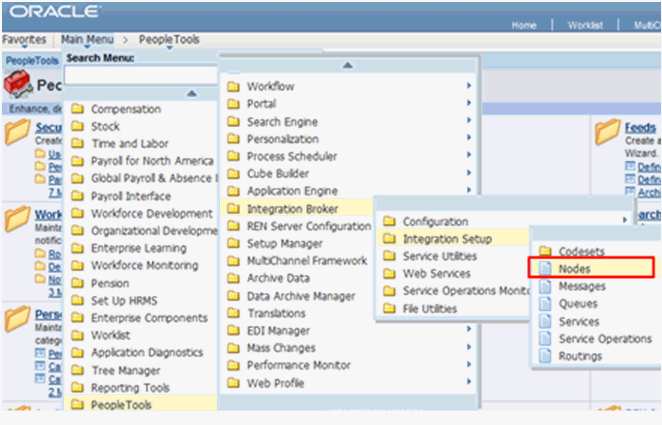Click the EDI Manager folder icon
662x425 pixels.
[233, 330]
